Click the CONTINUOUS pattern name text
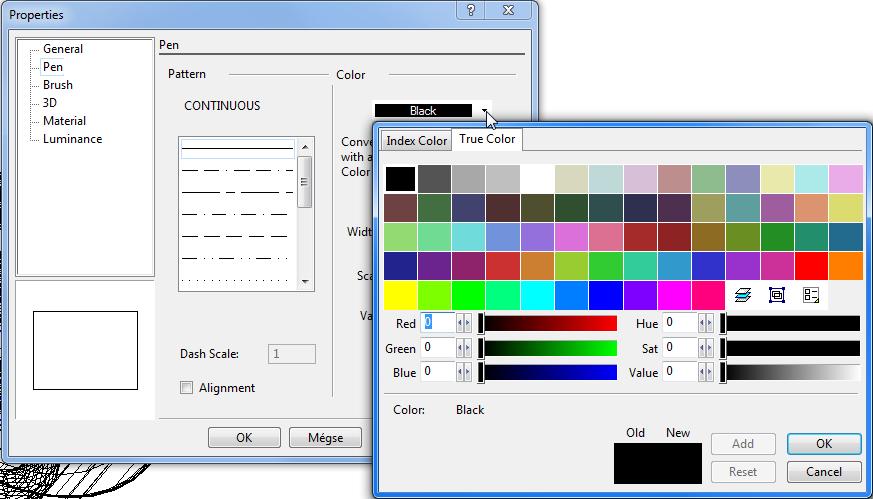Image resolution: width=873 pixels, height=499 pixels. click(x=222, y=106)
